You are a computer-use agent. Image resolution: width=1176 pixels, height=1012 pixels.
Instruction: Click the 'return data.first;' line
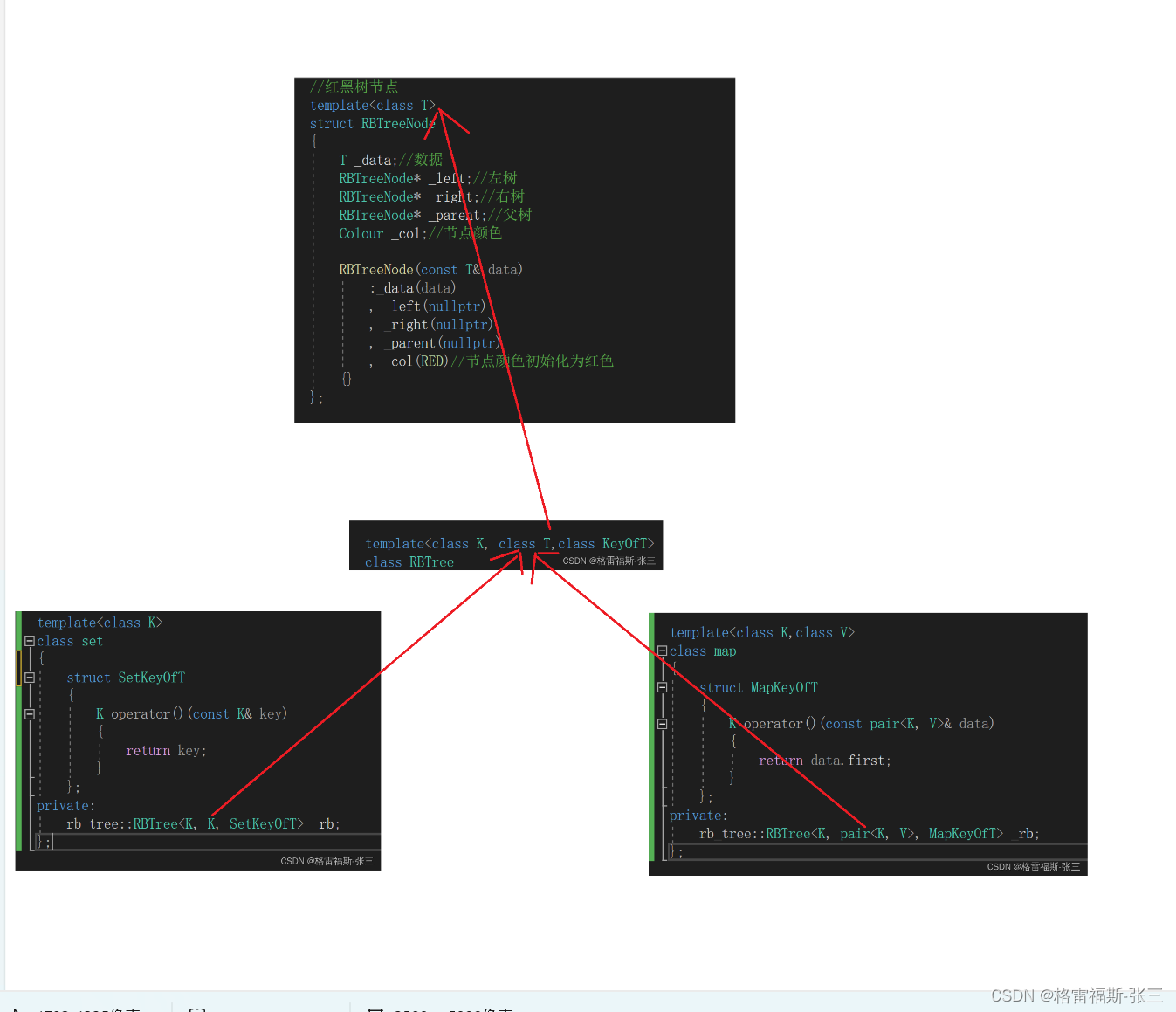(825, 761)
